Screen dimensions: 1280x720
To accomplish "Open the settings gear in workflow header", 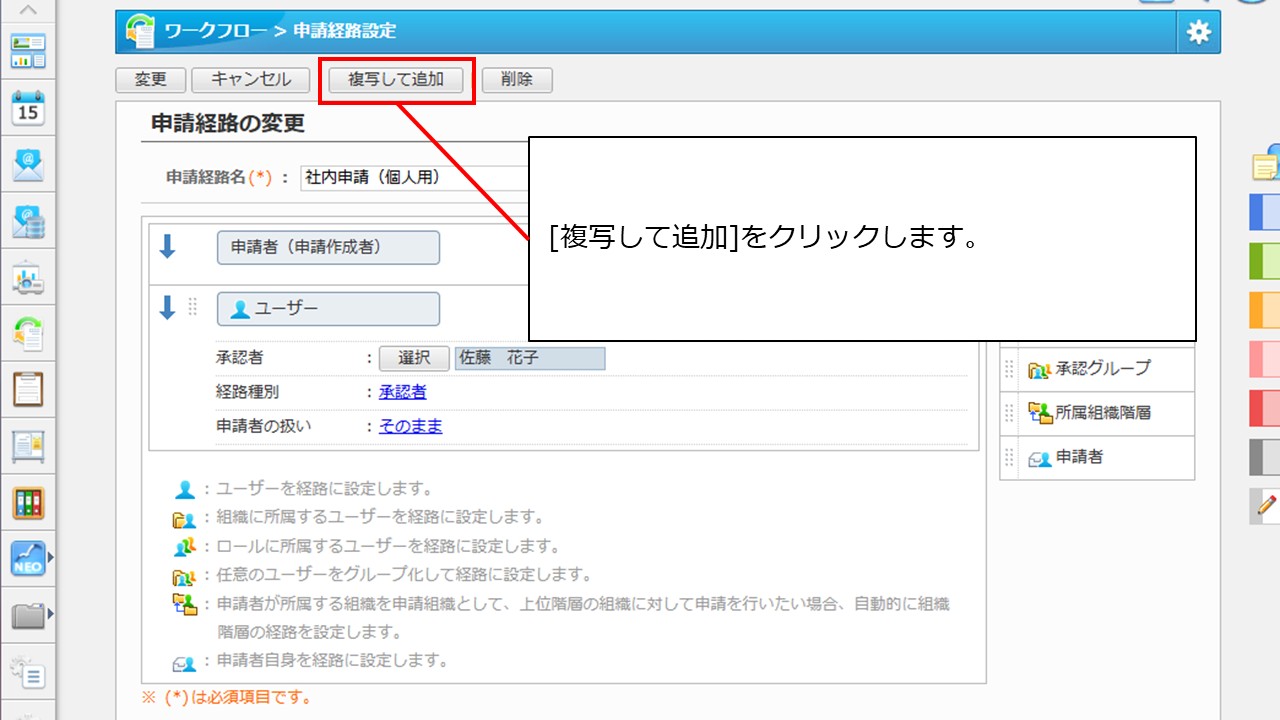I will pyautogui.click(x=1198, y=32).
